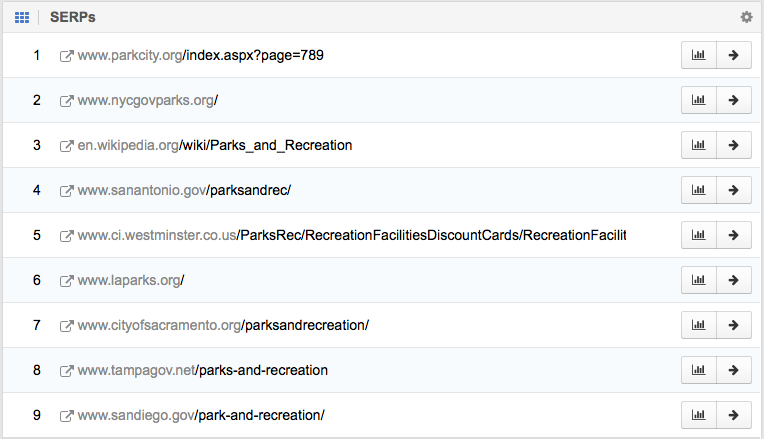Visit the www.nycgovparks.org link
Image resolution: width=764 pixels, height=439 pixels.
tap(147, 100)
